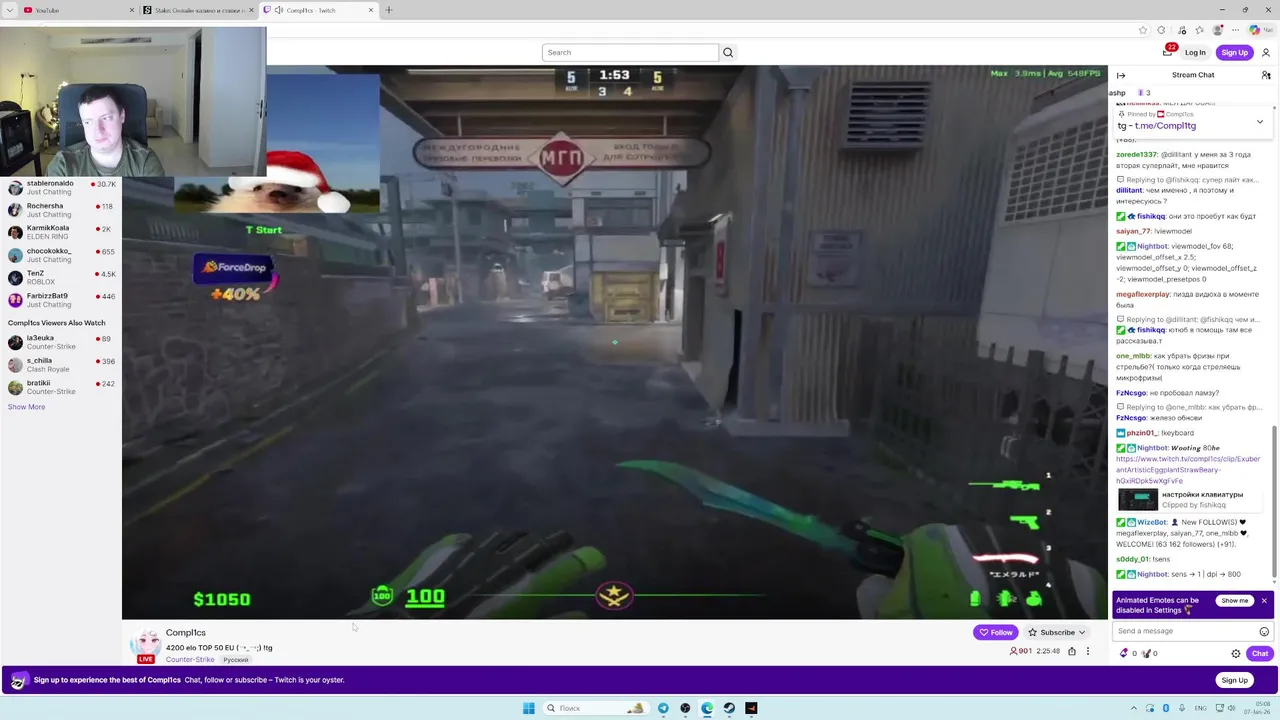The image size is (1280, 720).
Task: Focus the Twitch search field
Action: point(630,52)
